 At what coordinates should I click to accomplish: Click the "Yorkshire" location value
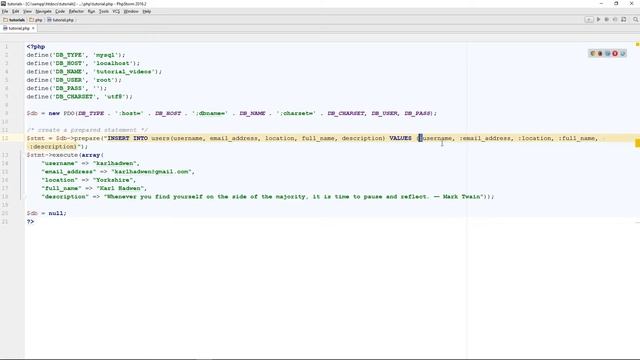tap(114, 180)
